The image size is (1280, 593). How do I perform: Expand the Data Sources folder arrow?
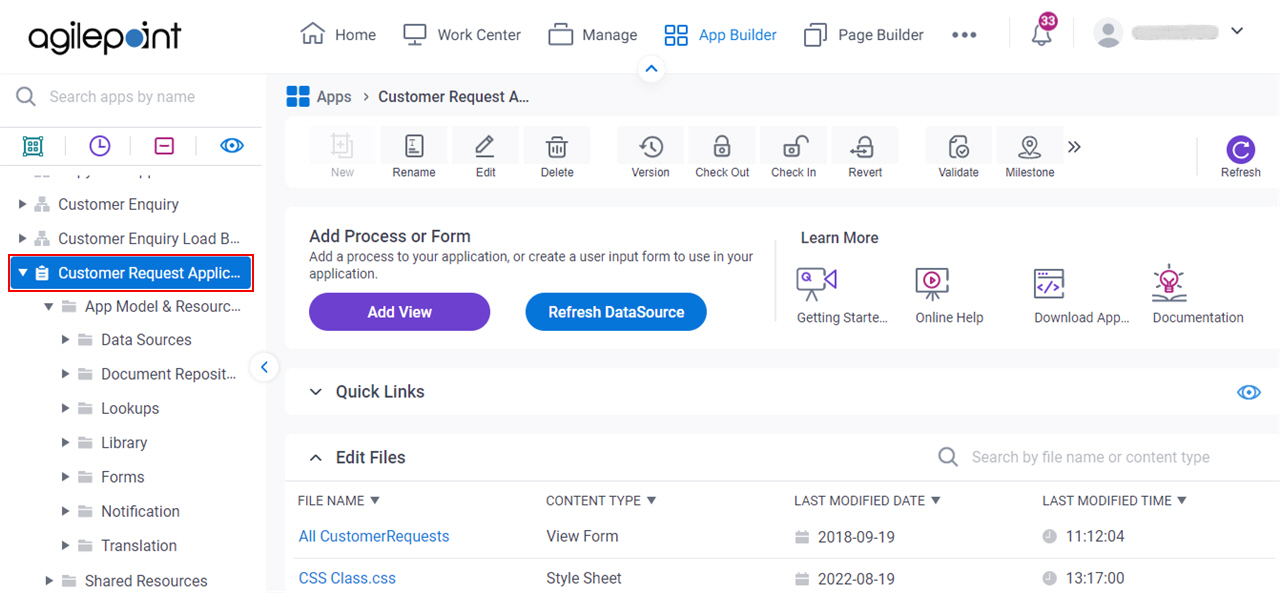pyautogui.click(x=65, y=340)
